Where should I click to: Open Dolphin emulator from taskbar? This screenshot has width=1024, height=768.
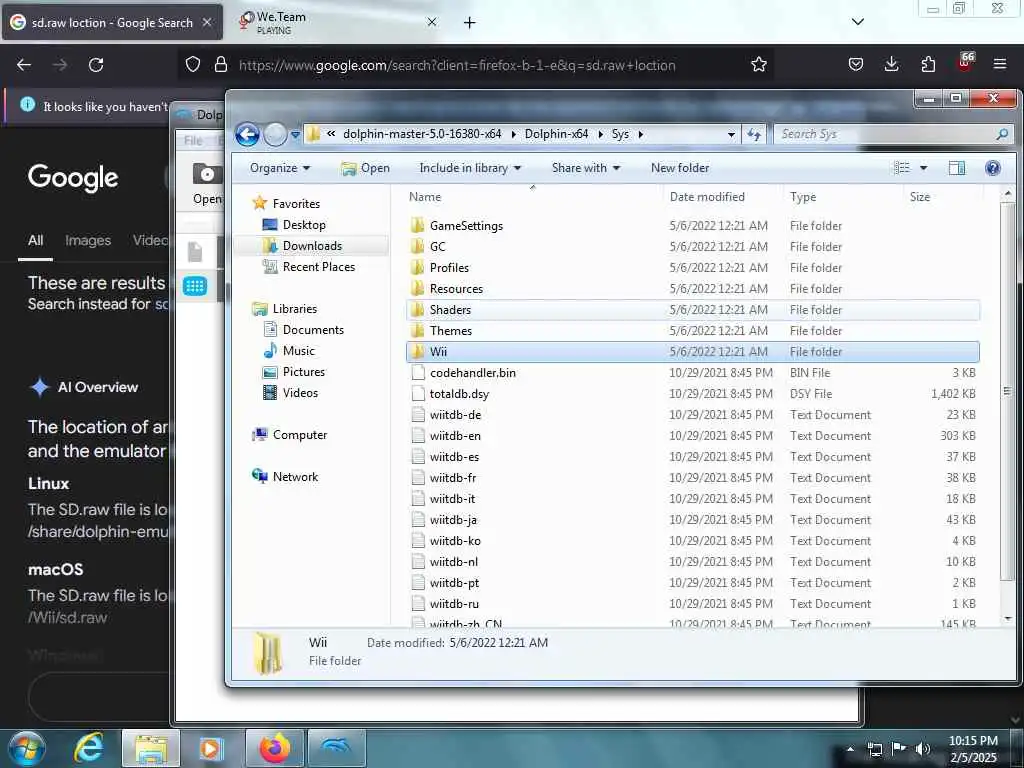click(336, 748)
